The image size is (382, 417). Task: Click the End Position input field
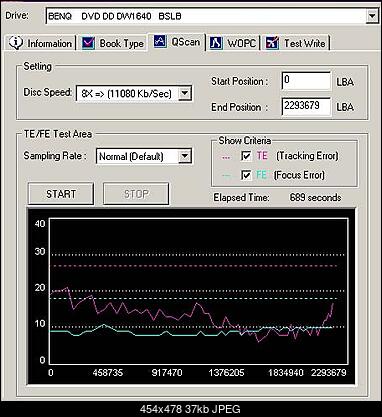coord(306,106)
